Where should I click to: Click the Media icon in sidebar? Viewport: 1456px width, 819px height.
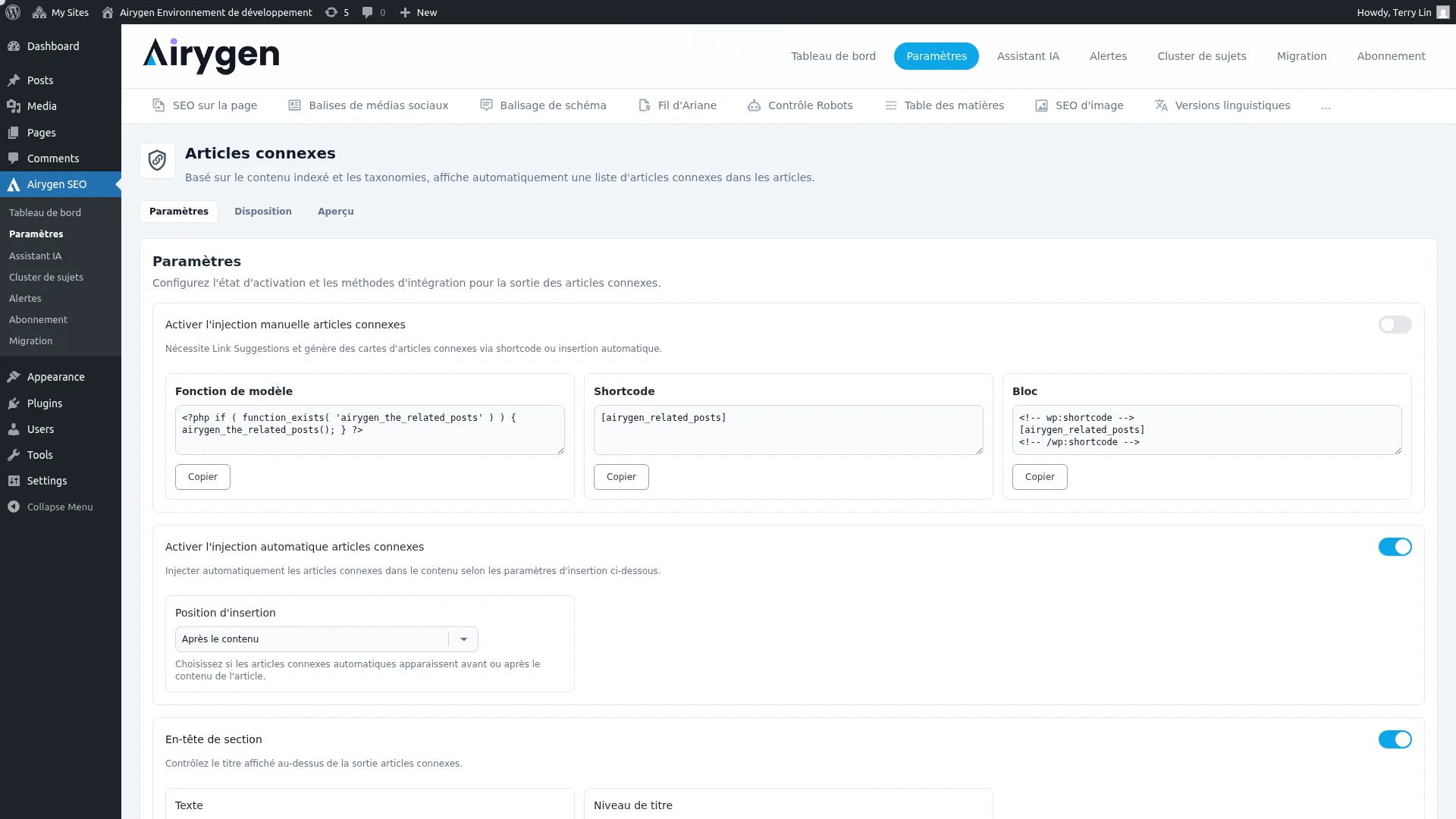tap(14, 106)
